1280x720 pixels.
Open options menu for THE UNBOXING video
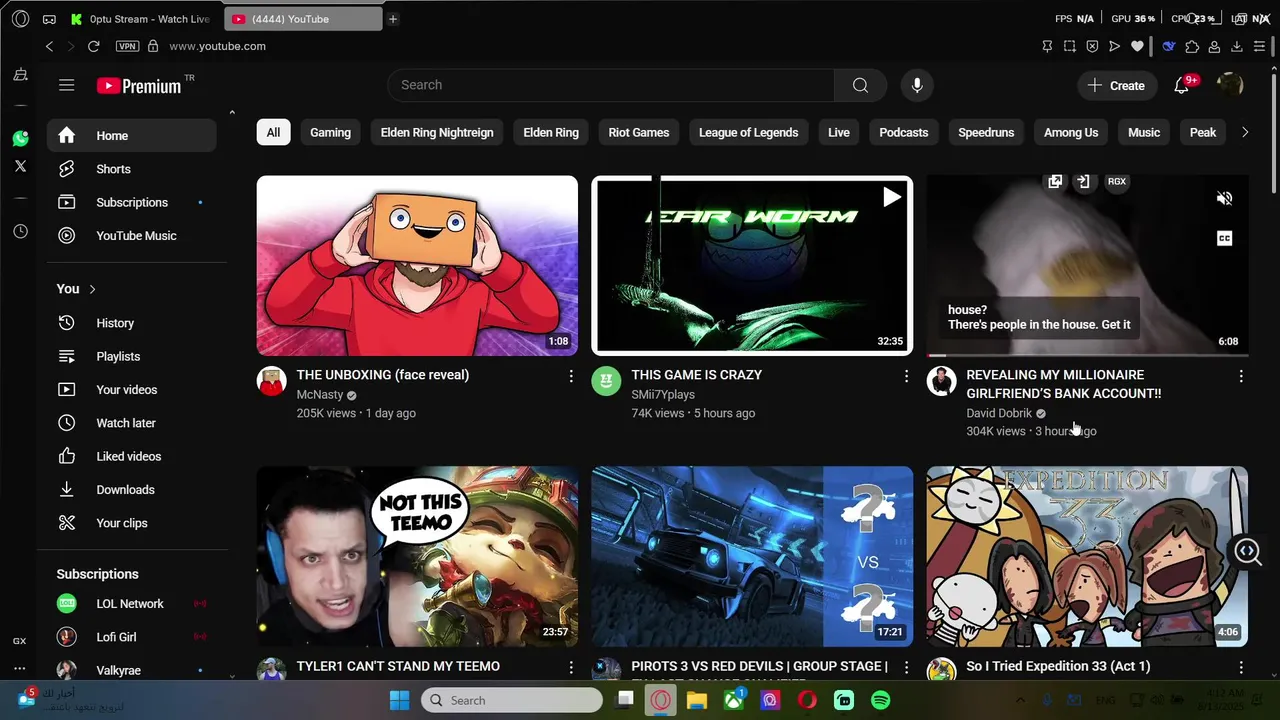(x=571, y=376)
